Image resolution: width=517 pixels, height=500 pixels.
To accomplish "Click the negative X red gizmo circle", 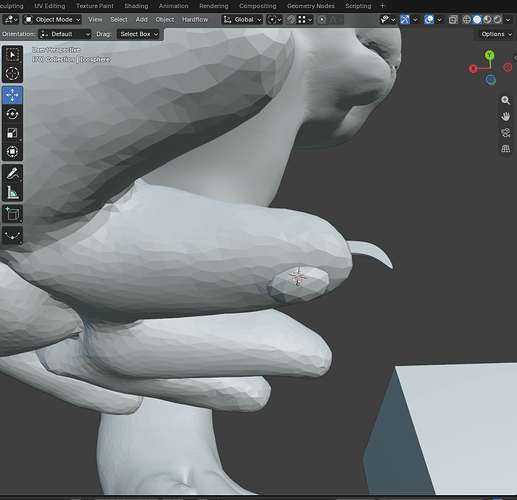I will [x=508, y=67].
